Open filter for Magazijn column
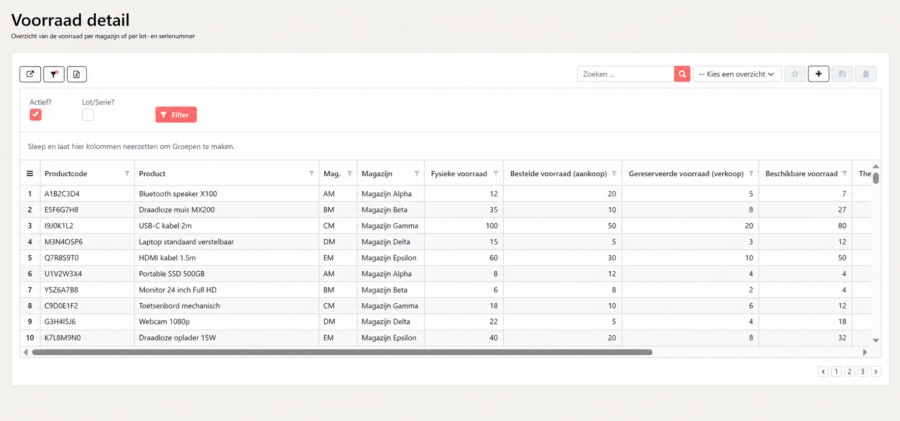900x421 pixels. [417, 173]
